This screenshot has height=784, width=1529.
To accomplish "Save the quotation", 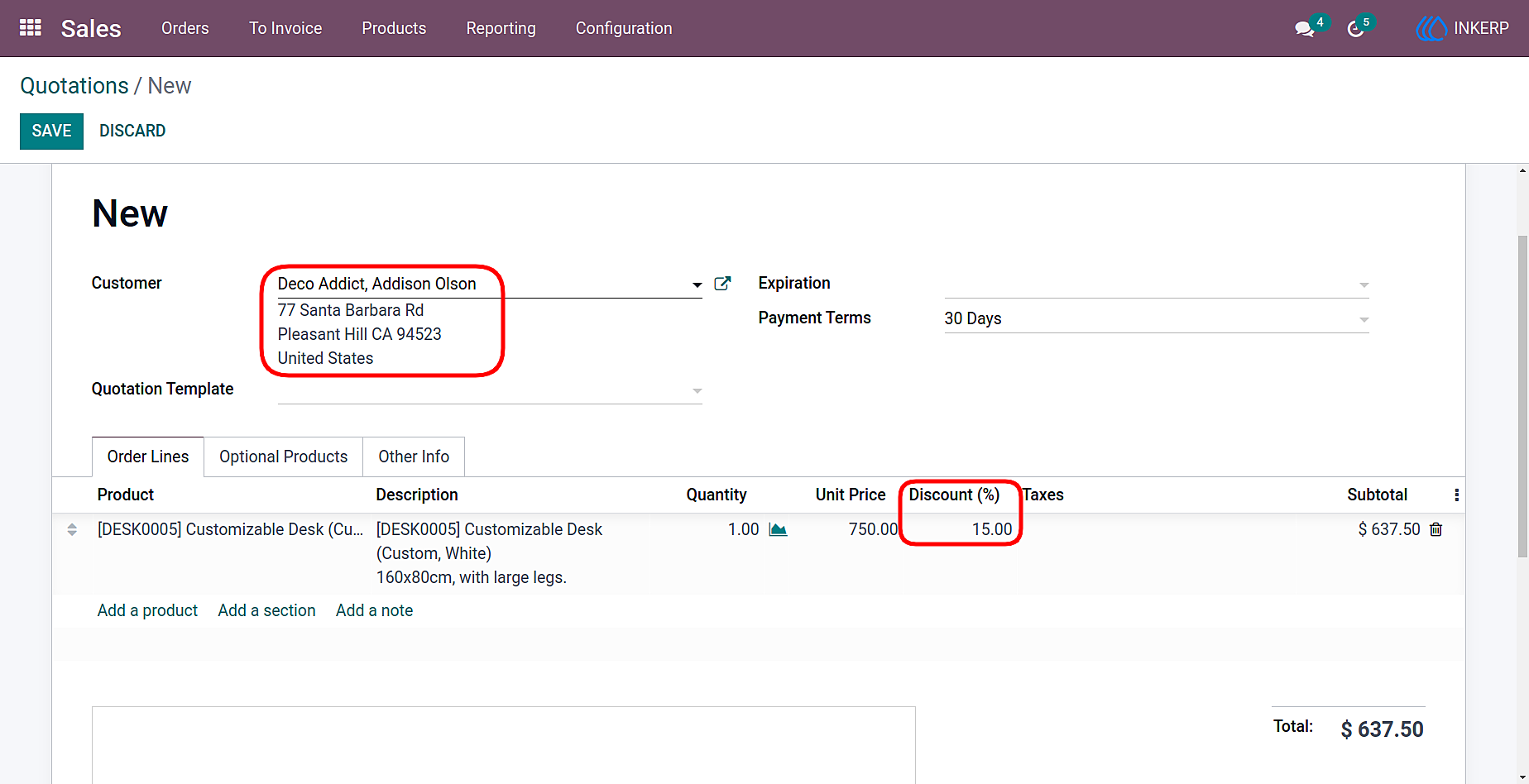I will click(51, 131).
